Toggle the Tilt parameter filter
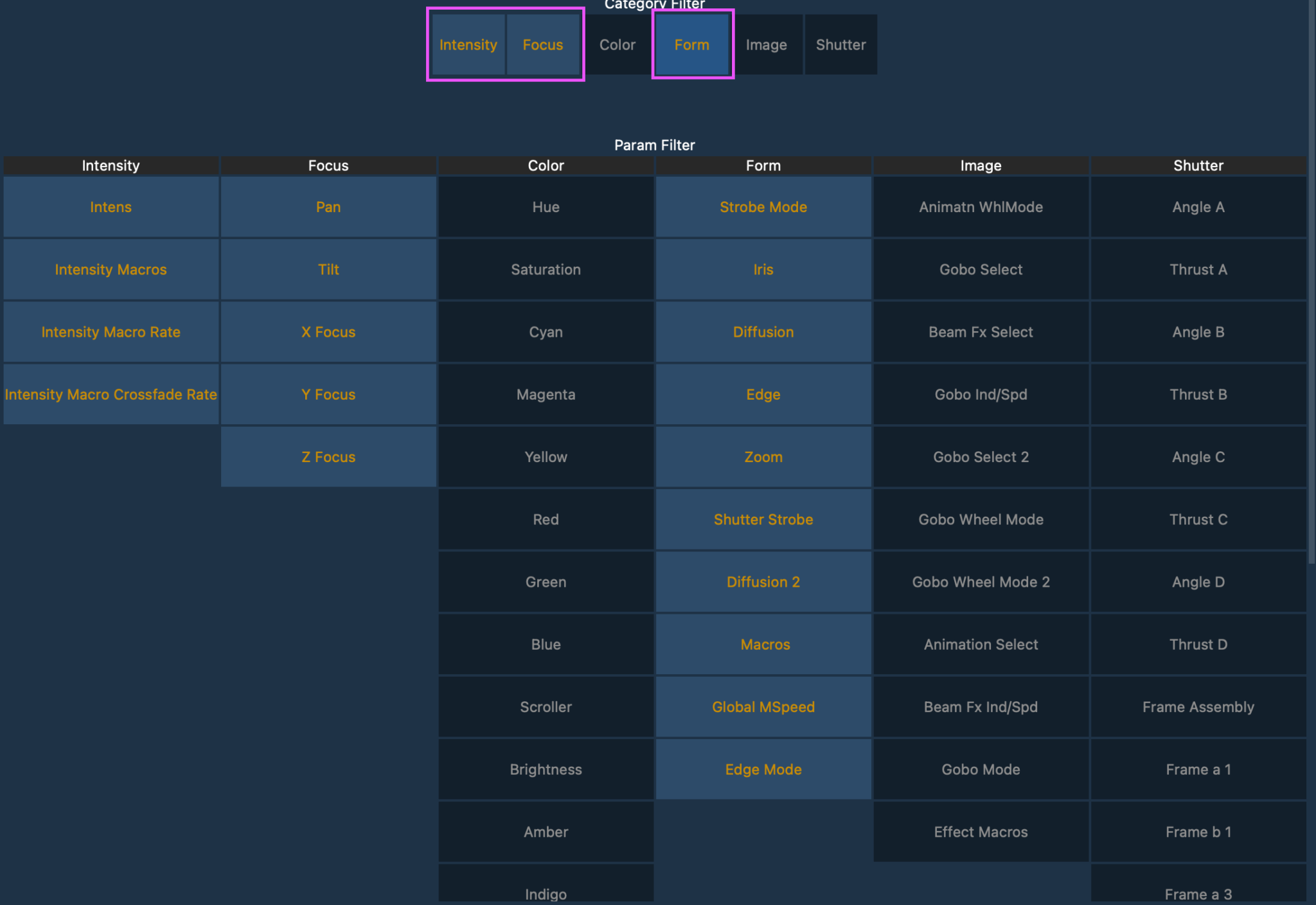Viewport: 1316px width, 905px height. pos(328,269)
